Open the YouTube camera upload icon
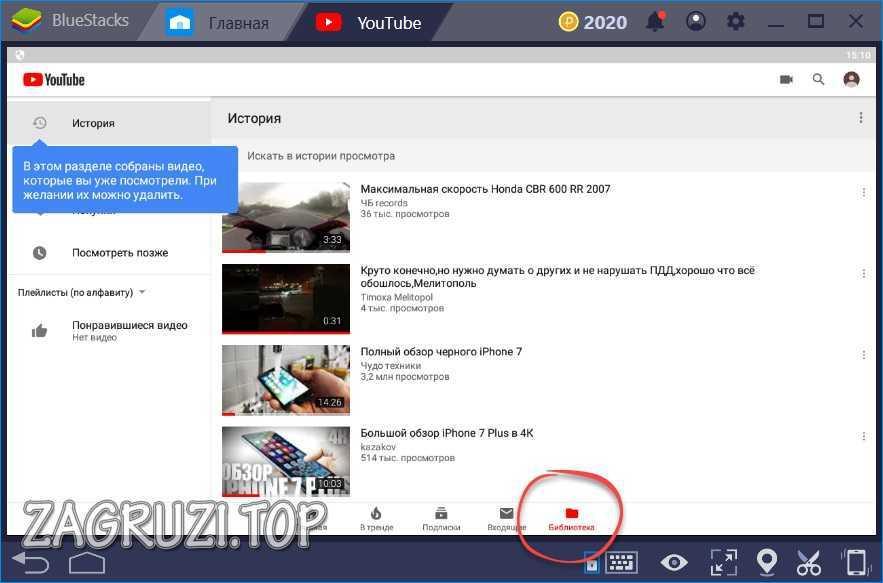The width and height of the screenshot is (883, 583). point(786,79)
